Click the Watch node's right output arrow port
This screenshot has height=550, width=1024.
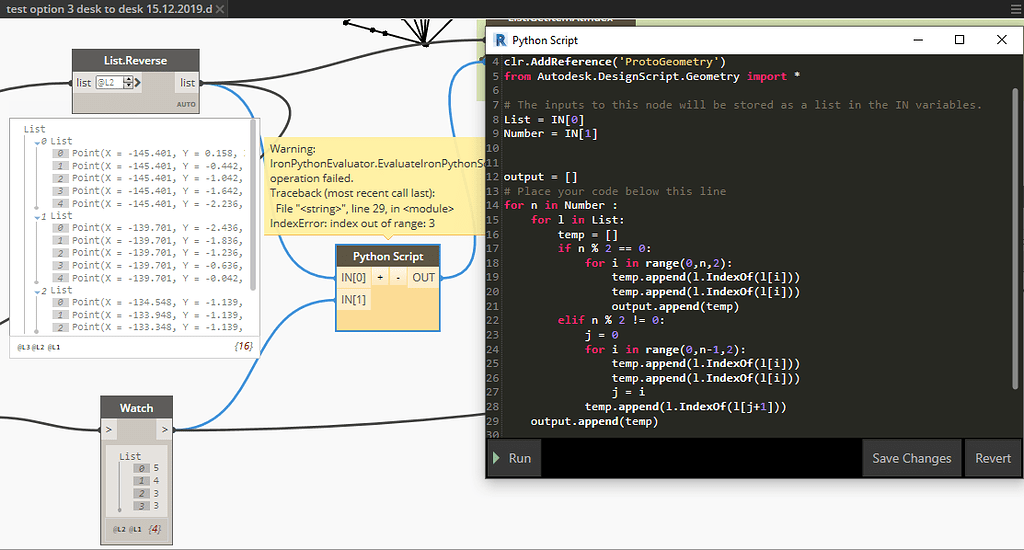coord(162,429)
